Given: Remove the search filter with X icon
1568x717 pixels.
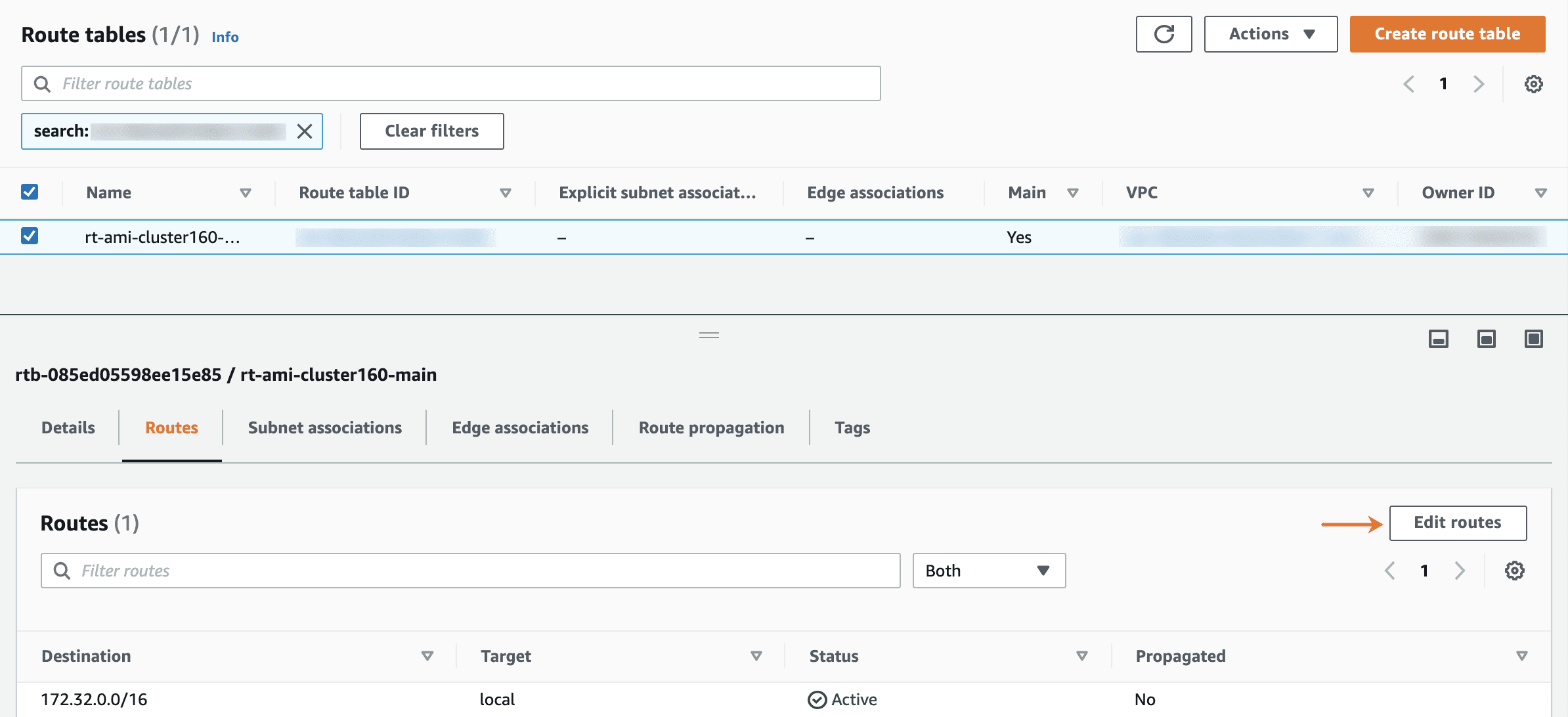Looking at the screenshot, I should 305,131.
